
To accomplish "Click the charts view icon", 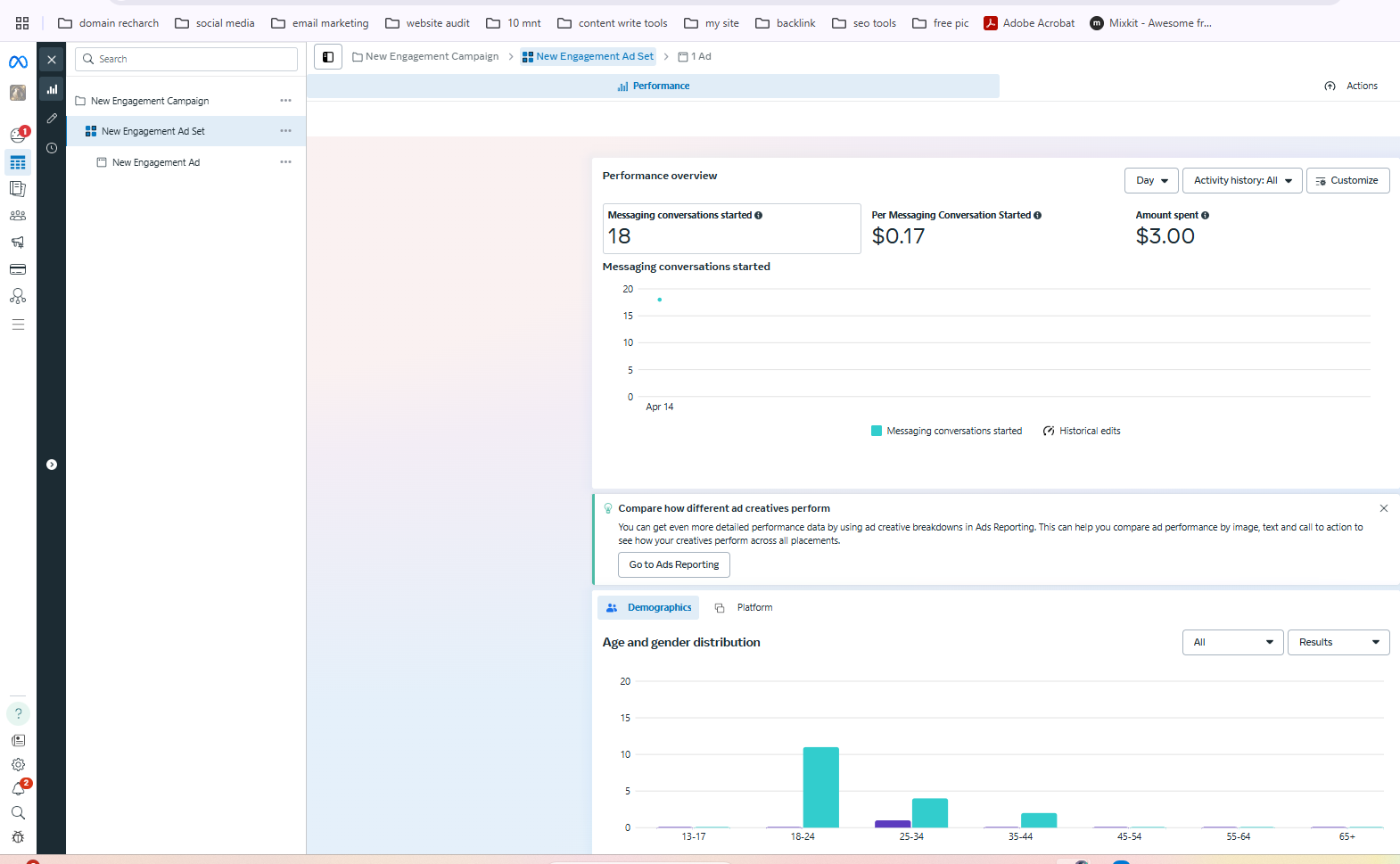I will (52, 89).
